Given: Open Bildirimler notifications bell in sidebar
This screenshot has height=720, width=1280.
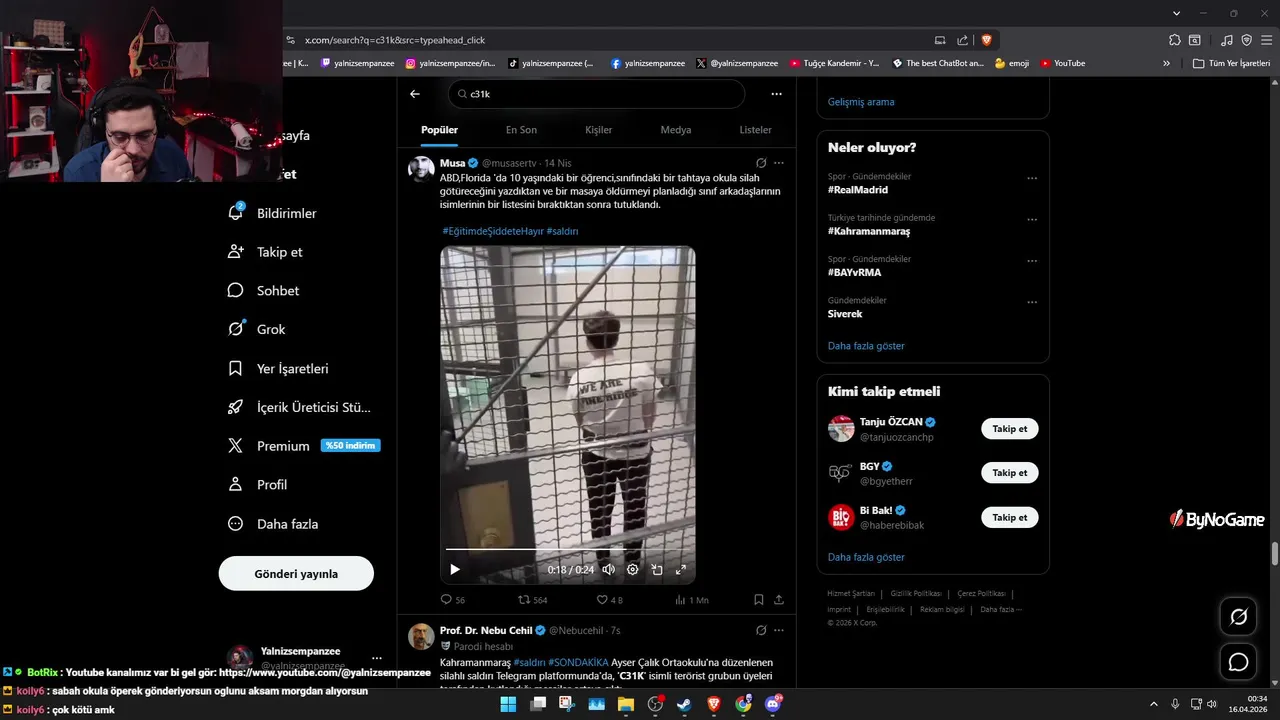Looking at the screenshot, I should pos(272,213).
